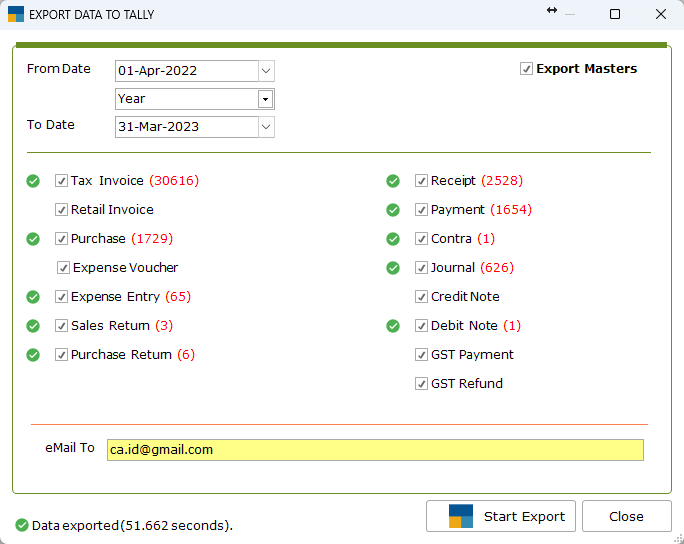Click green check icon beside Sales Return
Screen dimensions: 684x544
click(33, 326)
